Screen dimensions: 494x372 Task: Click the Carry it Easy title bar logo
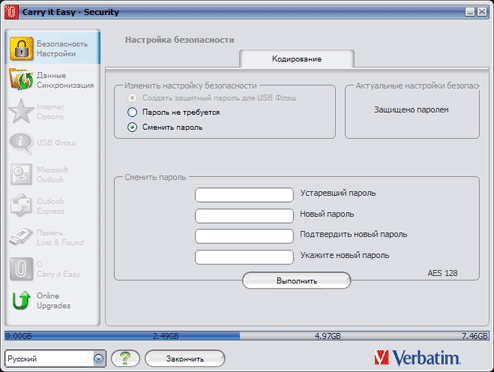coord(12,12)
